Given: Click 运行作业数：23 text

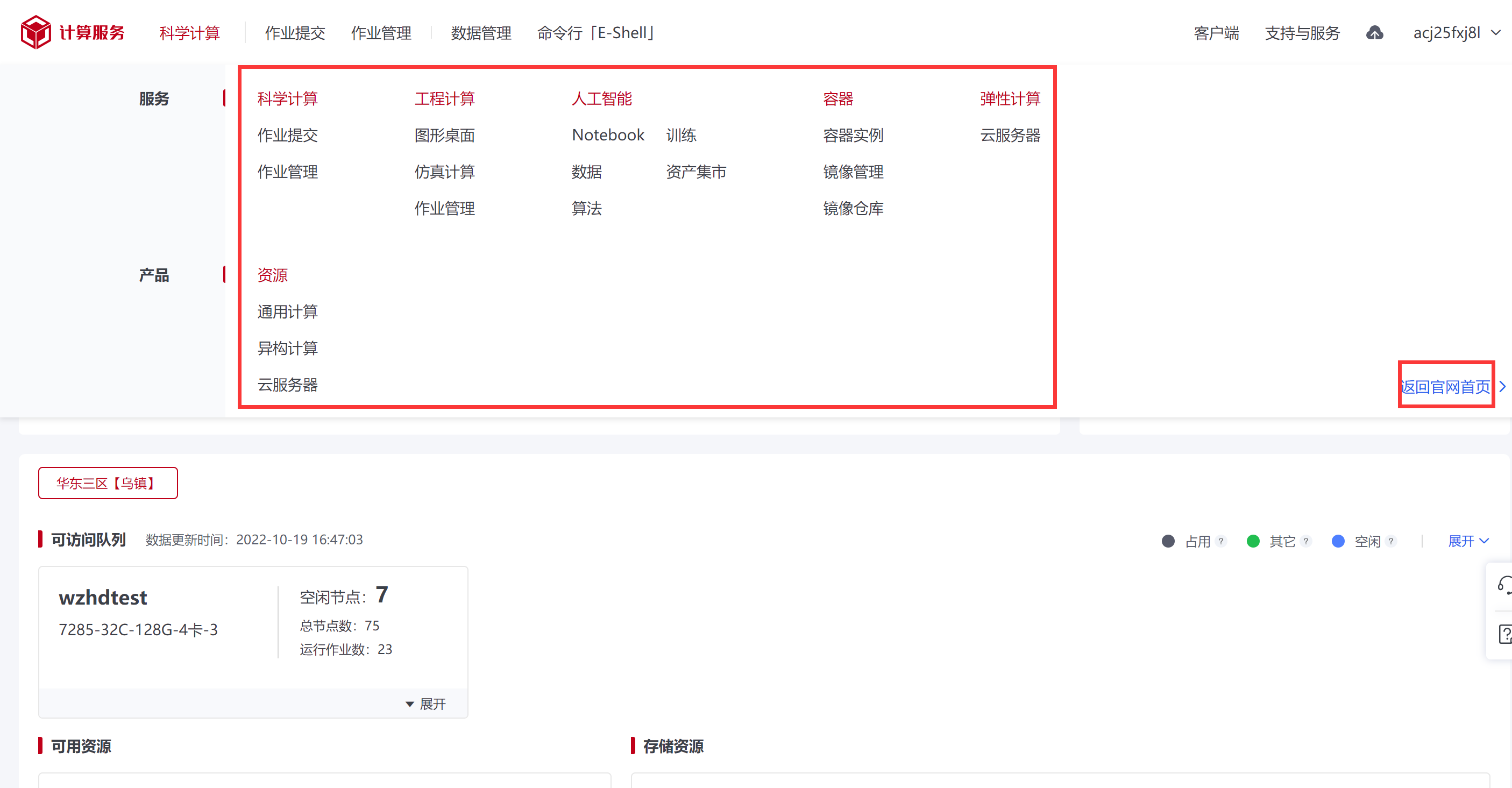Looking at the screenshot, I should click(346, 649).
